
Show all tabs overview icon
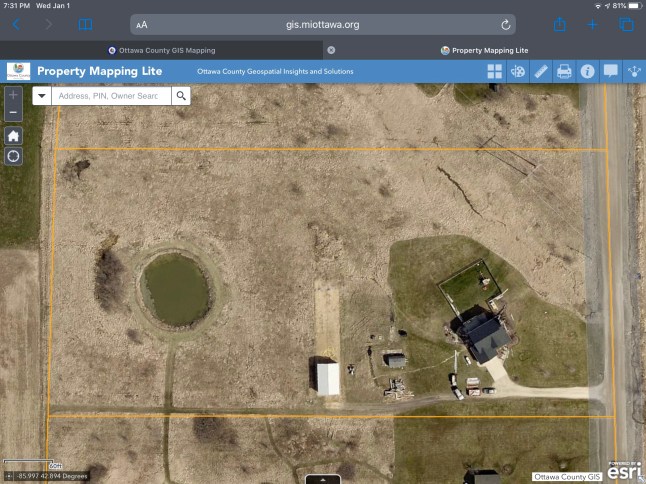point(626,24)
